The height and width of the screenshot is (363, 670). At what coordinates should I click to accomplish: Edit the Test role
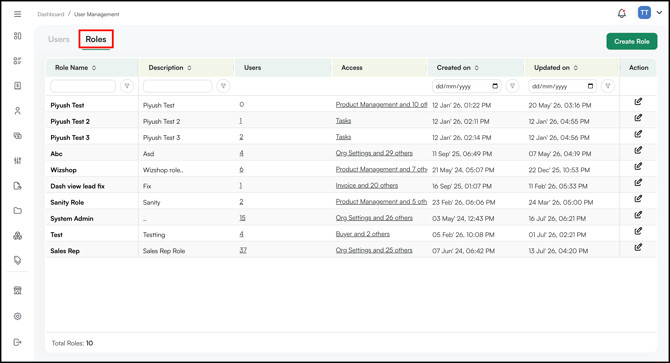tap(638, 231)
